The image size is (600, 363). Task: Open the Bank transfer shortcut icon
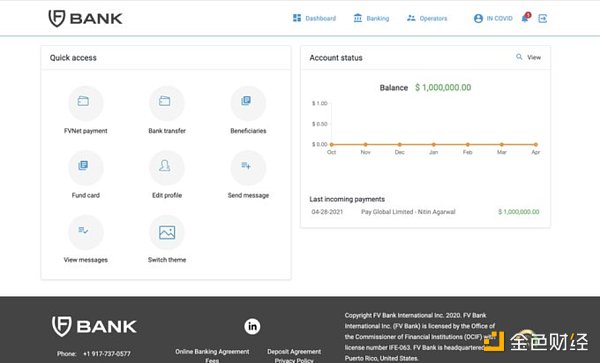tap(166, 103)
